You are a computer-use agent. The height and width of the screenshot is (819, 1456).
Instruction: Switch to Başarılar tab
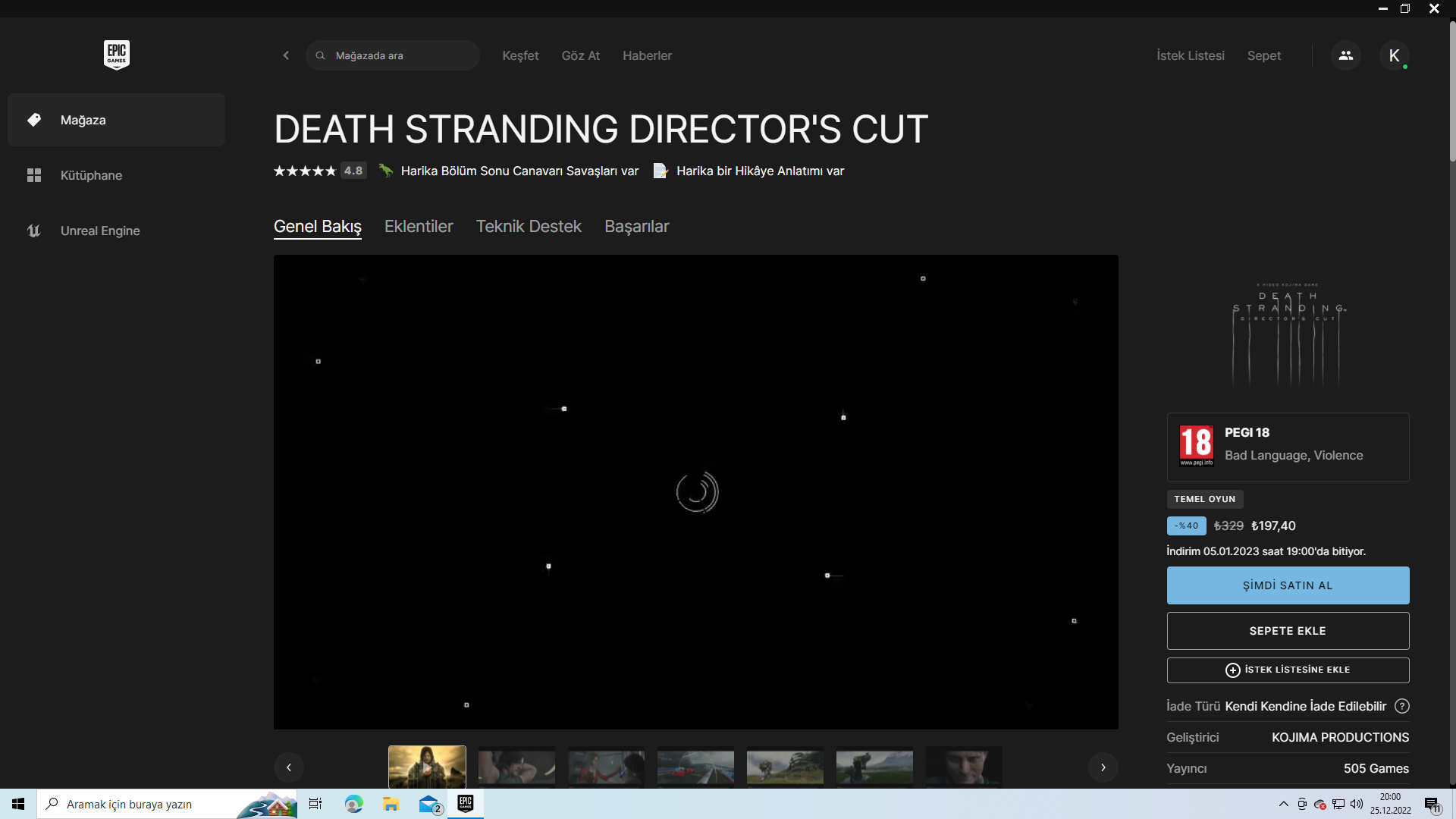point(636,227)
